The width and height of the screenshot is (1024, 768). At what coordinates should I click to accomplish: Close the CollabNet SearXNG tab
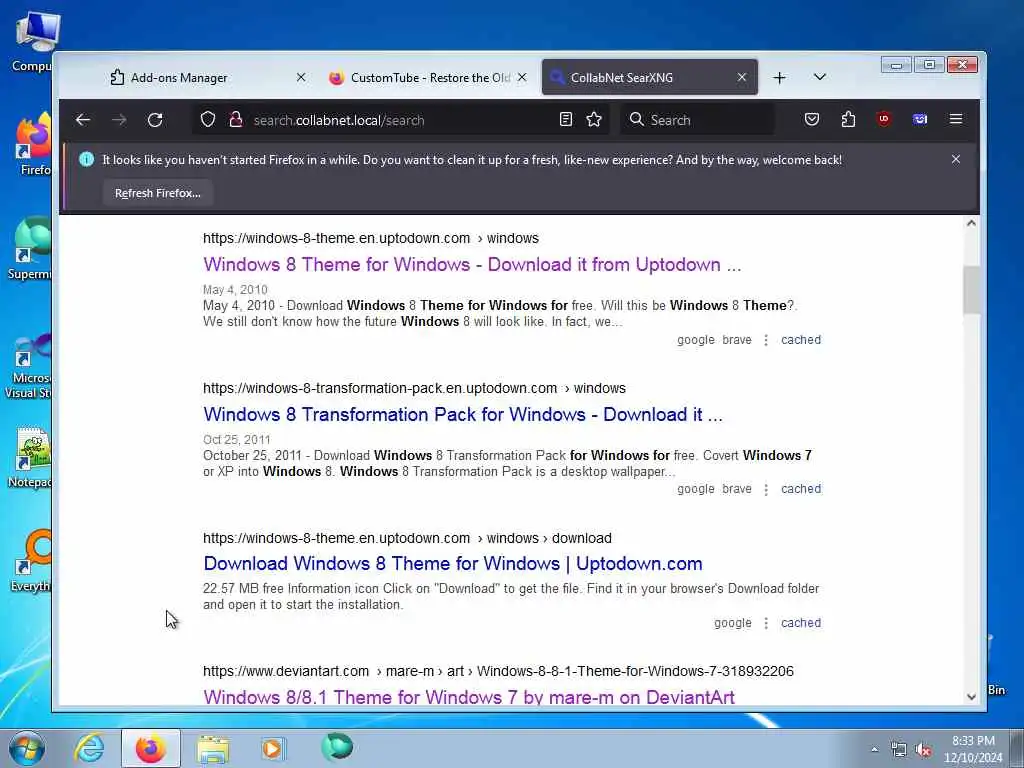pos(742,77)
